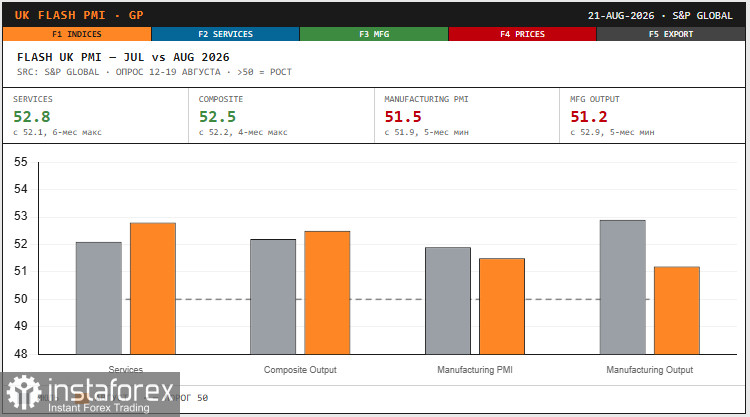Click the 'с 52.1, 6-мес макс' note
The image size is (750, 417).
click(57, 132)
